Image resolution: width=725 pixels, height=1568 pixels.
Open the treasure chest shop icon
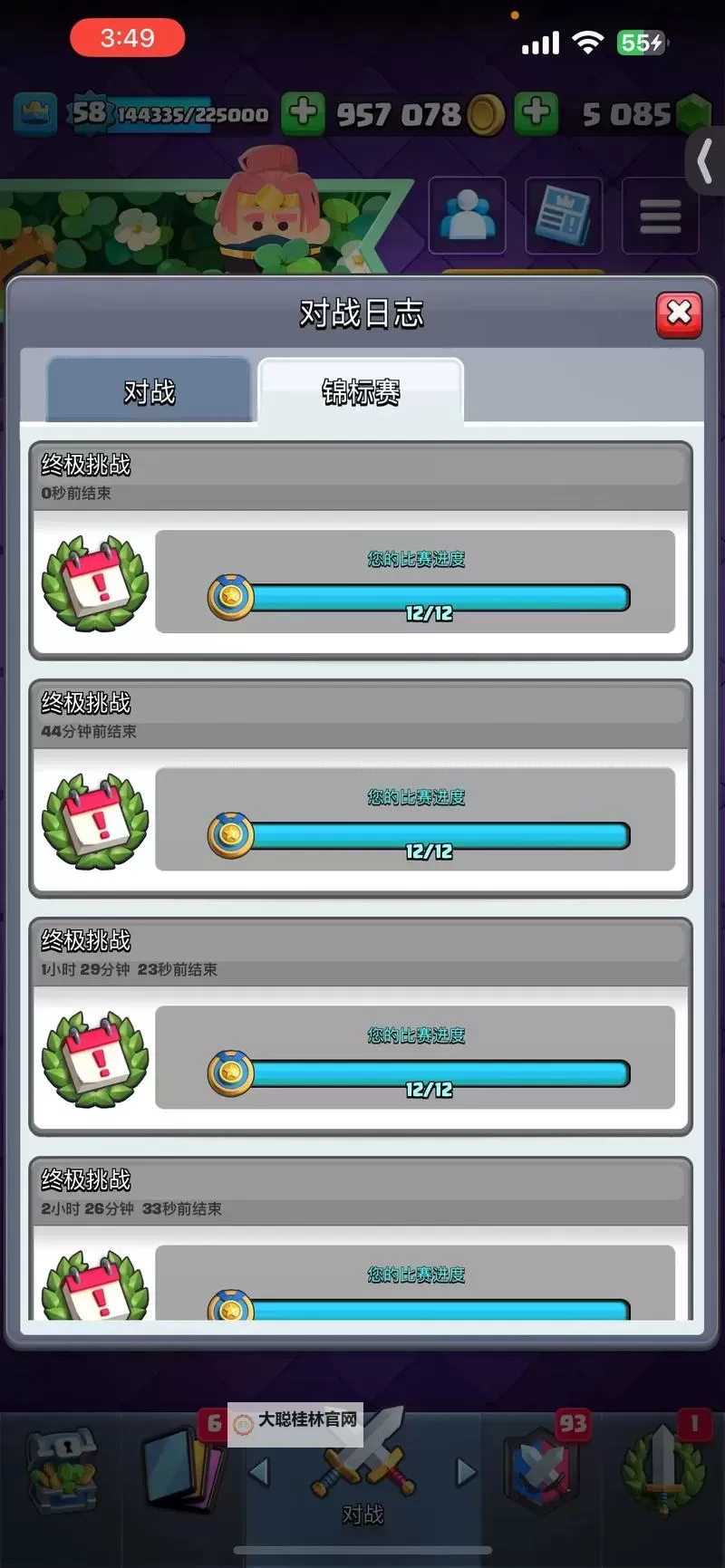62,1471
